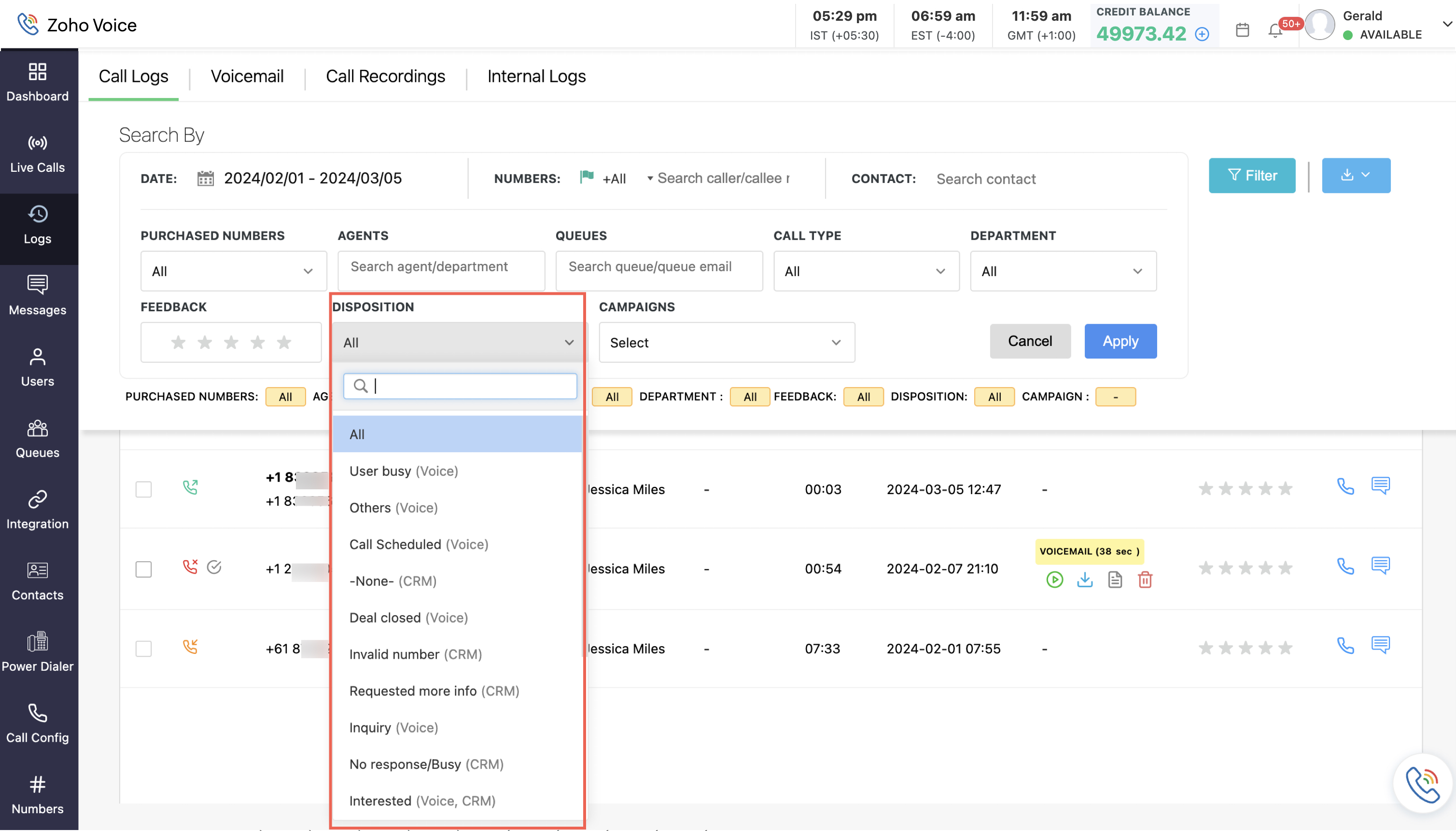Open voicemail transcript document icon
The height and width of the screenshot is (831, 1456).
click(1115, 580)
